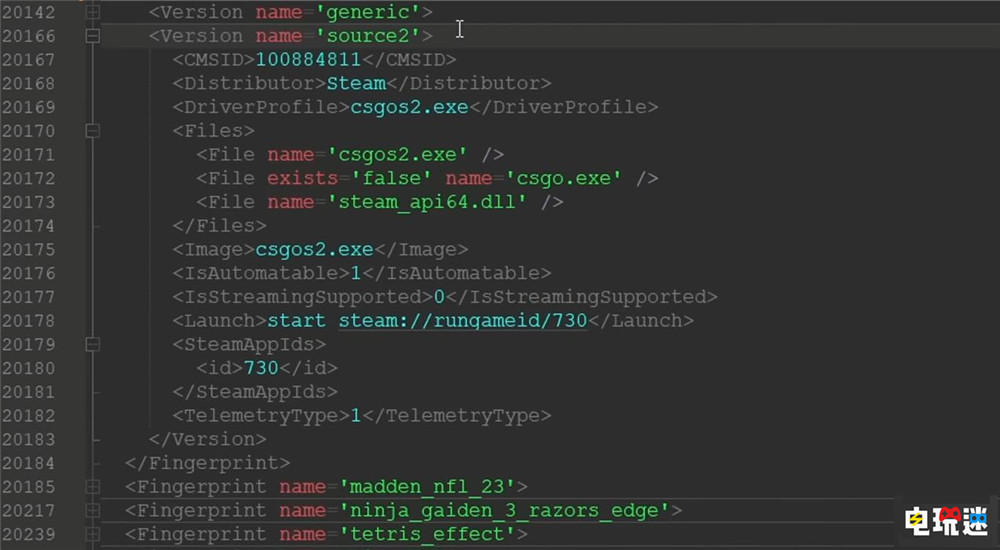Click the 'ninja_gaiden_3_razors_edge' fingerprint name
The width and height of the screenshot is (1000, 550).
[504, 510]
